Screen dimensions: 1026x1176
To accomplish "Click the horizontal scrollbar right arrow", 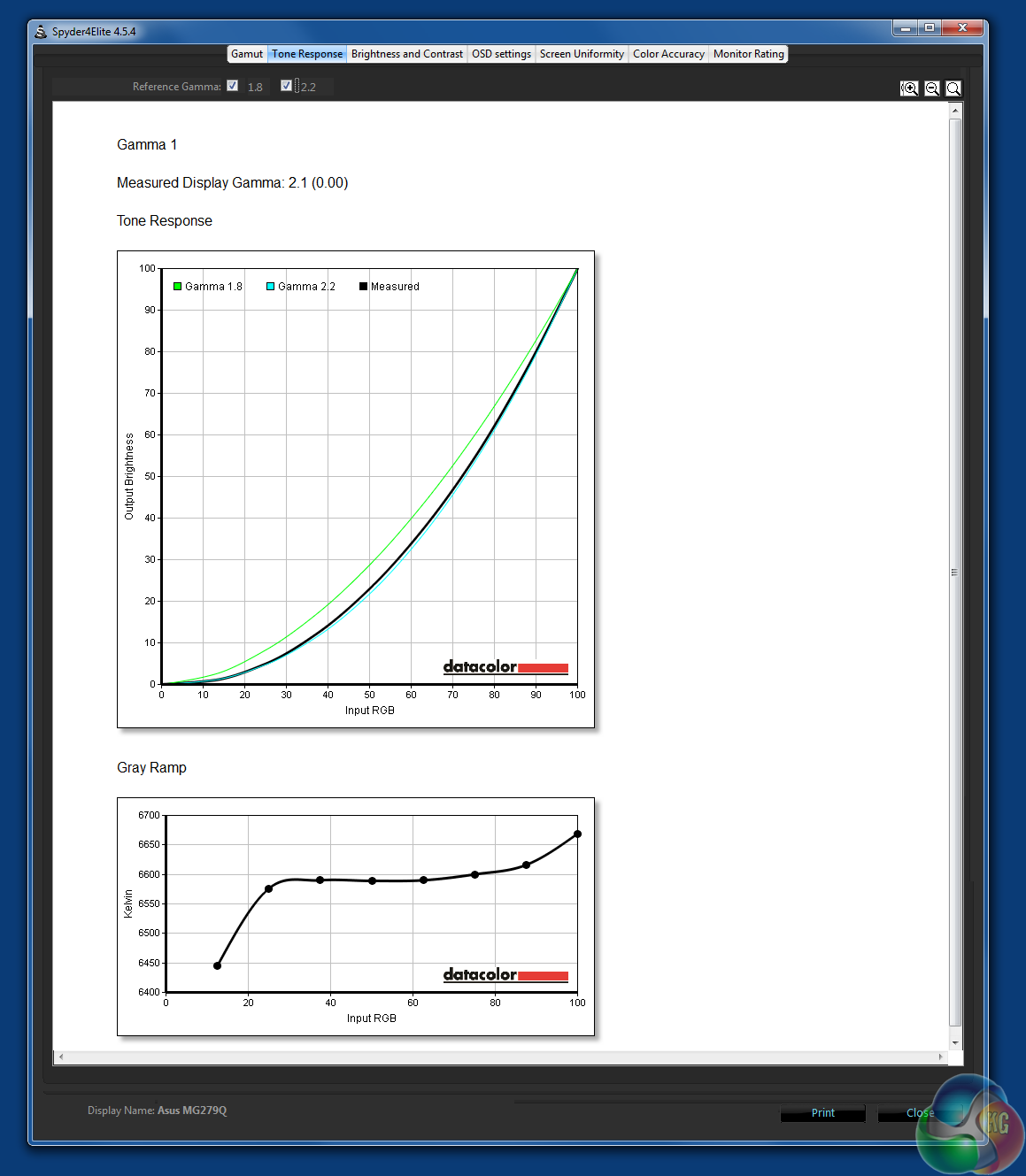I will coord(940,1057).
